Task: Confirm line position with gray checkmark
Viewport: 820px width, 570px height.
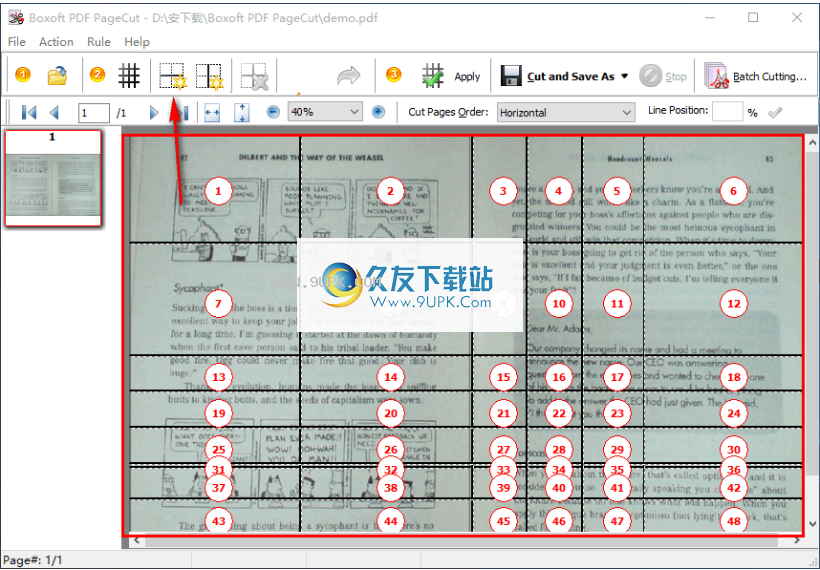Action: 775,112
